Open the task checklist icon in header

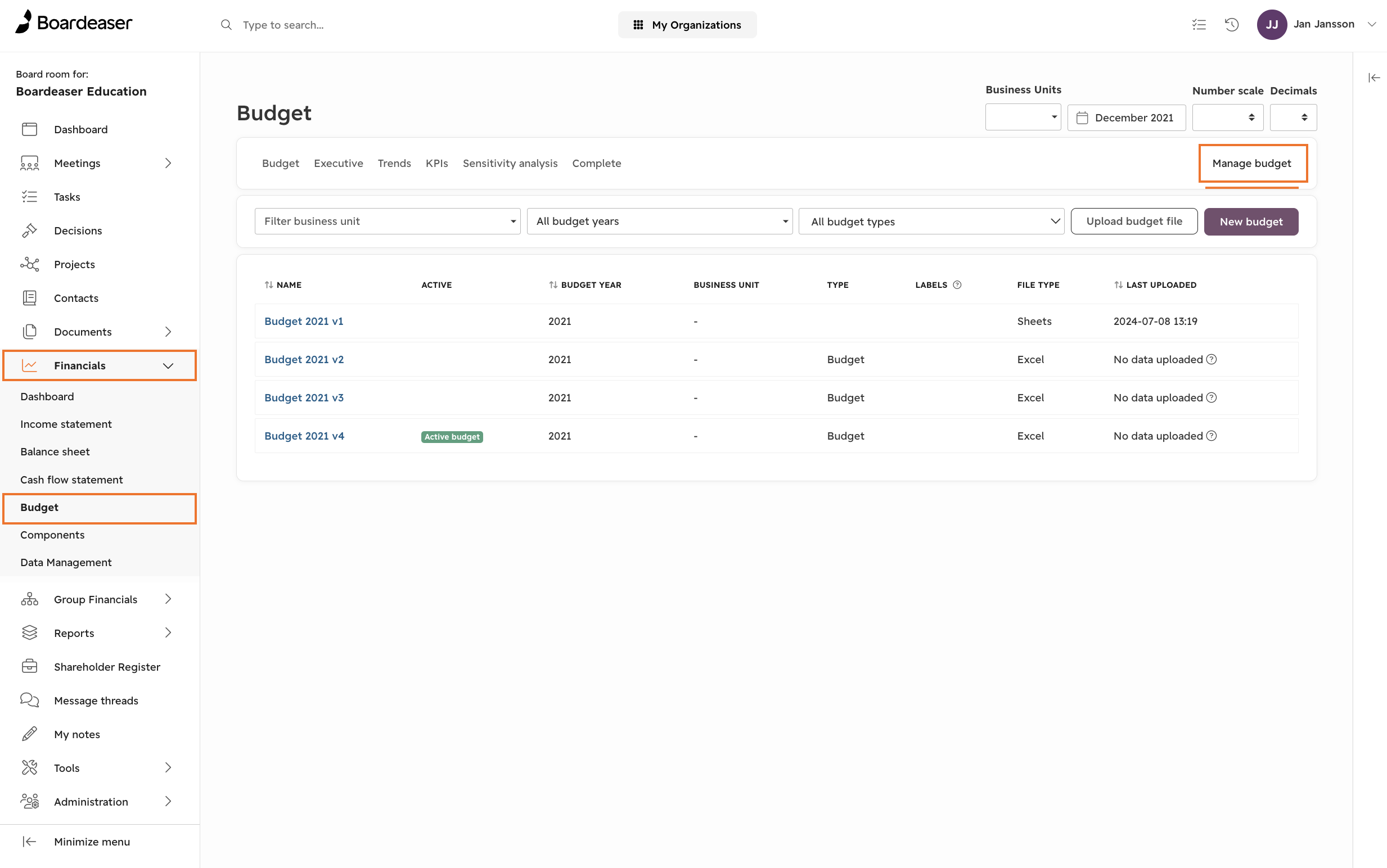[1199, 25]
